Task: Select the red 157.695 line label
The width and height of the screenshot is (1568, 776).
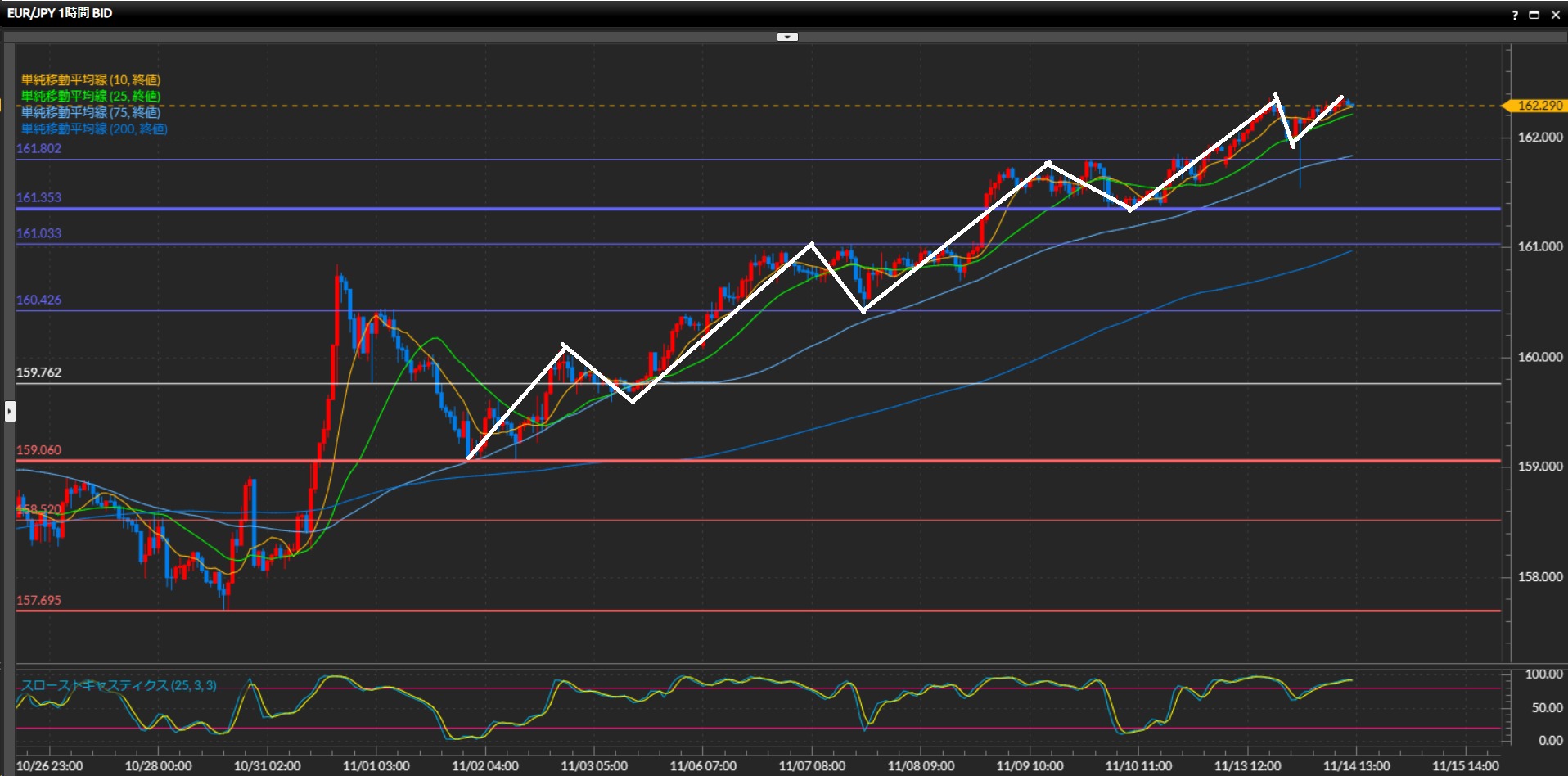Action: (x=38, y=600)
